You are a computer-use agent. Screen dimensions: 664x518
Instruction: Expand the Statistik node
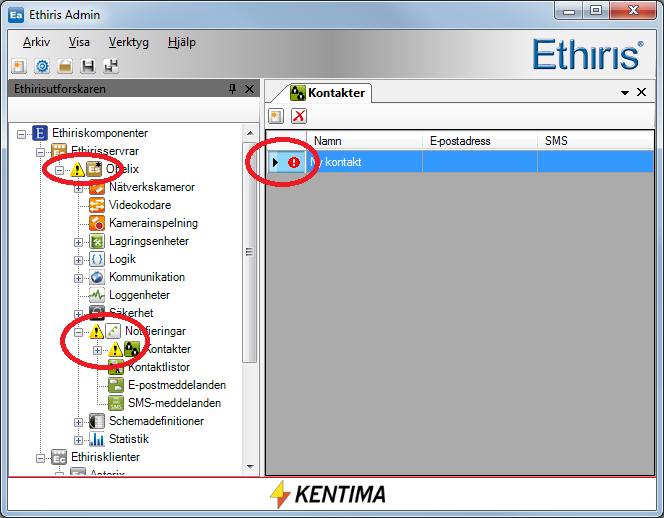[x=78, y=440]
